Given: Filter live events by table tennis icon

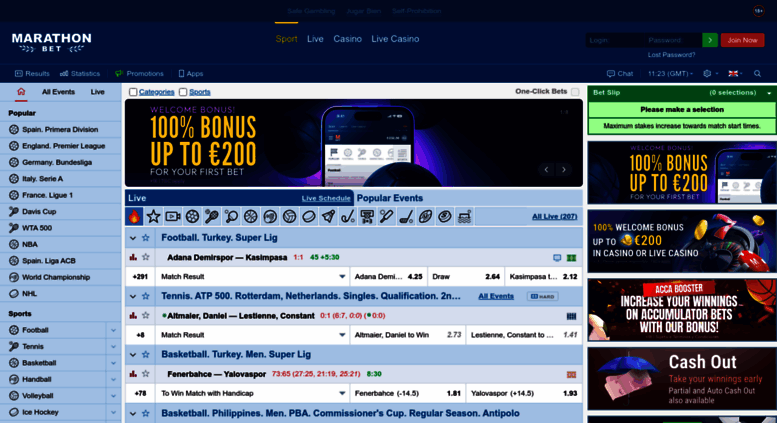Looking at the screenshot, I should pyautogui.click(x=231, y=216).
